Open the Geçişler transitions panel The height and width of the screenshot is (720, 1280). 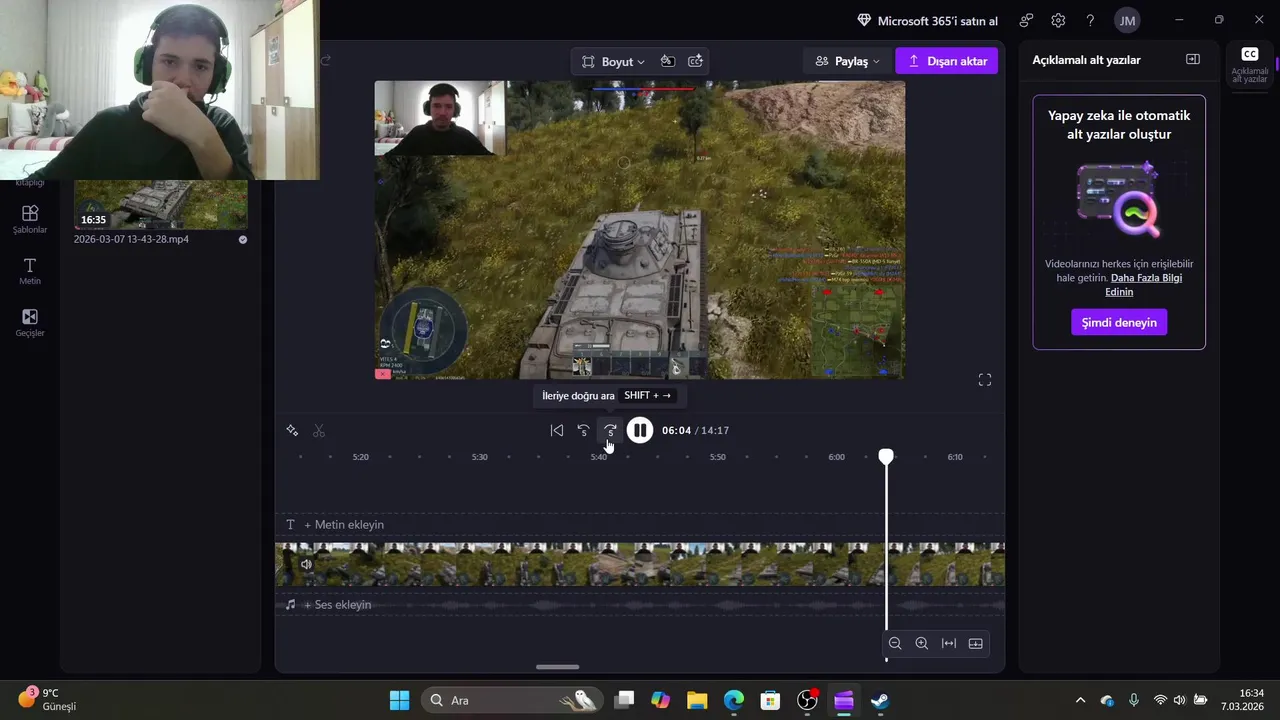(x=30, y=322)
